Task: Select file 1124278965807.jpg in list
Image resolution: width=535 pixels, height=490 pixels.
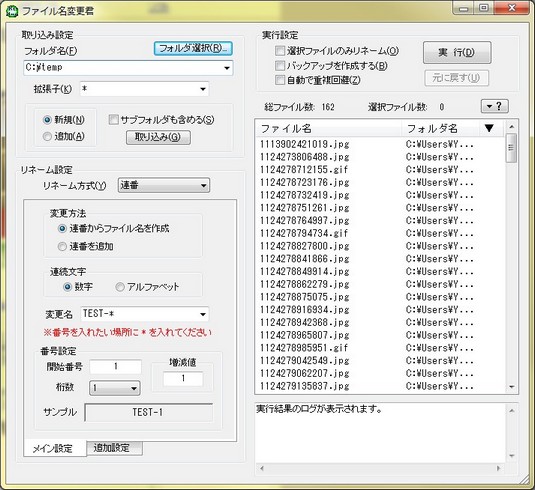Action: pos(305,335)
